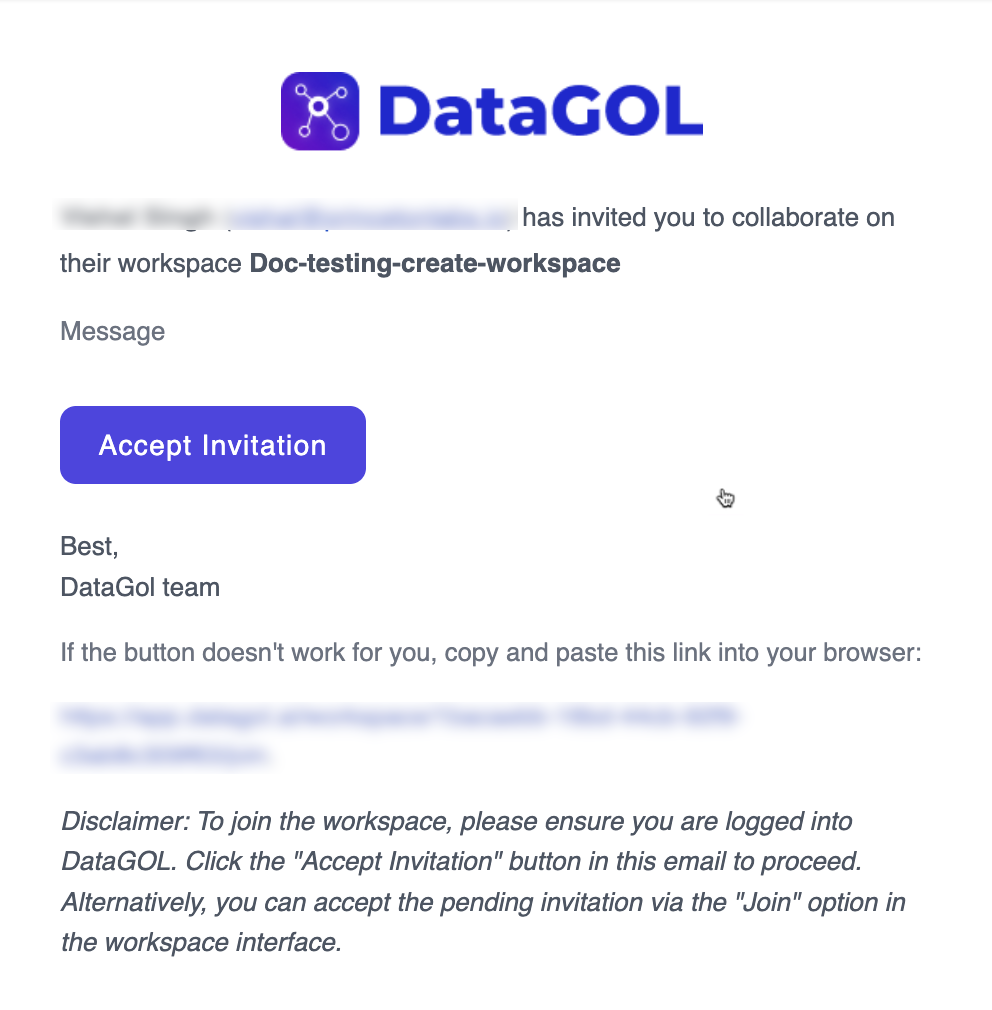Click the 'DataGol team' signature
Viewport: 992px width, 1010px height.
pyautogui.click(x=140, y=587)
